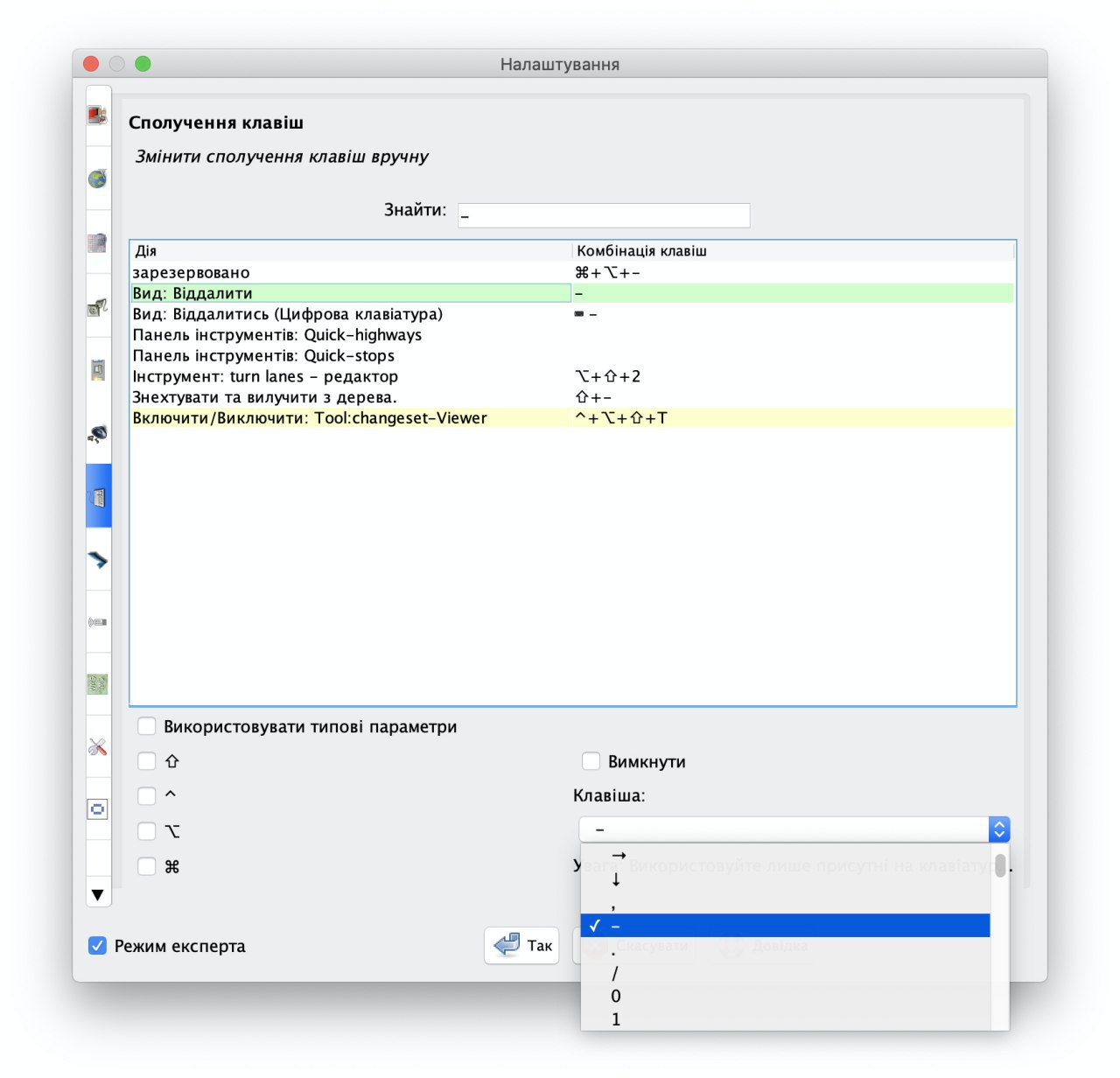Image resolution: width=1120 pixels, height=1078 pixels.
Task: Click the 'Знайти' search input field
Action: 604,215
